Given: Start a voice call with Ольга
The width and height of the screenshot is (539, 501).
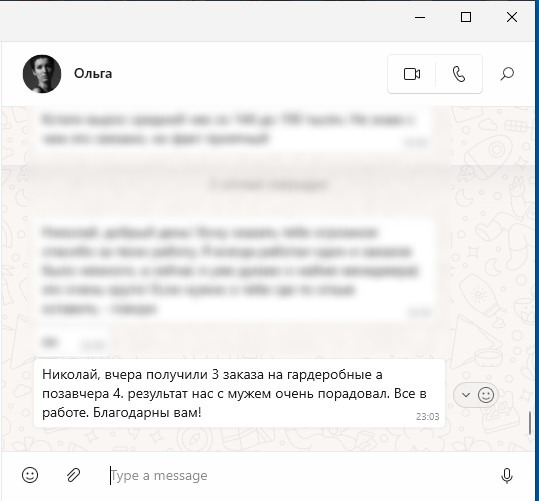Looking at the screenshot, I should (x=459, y=74).
